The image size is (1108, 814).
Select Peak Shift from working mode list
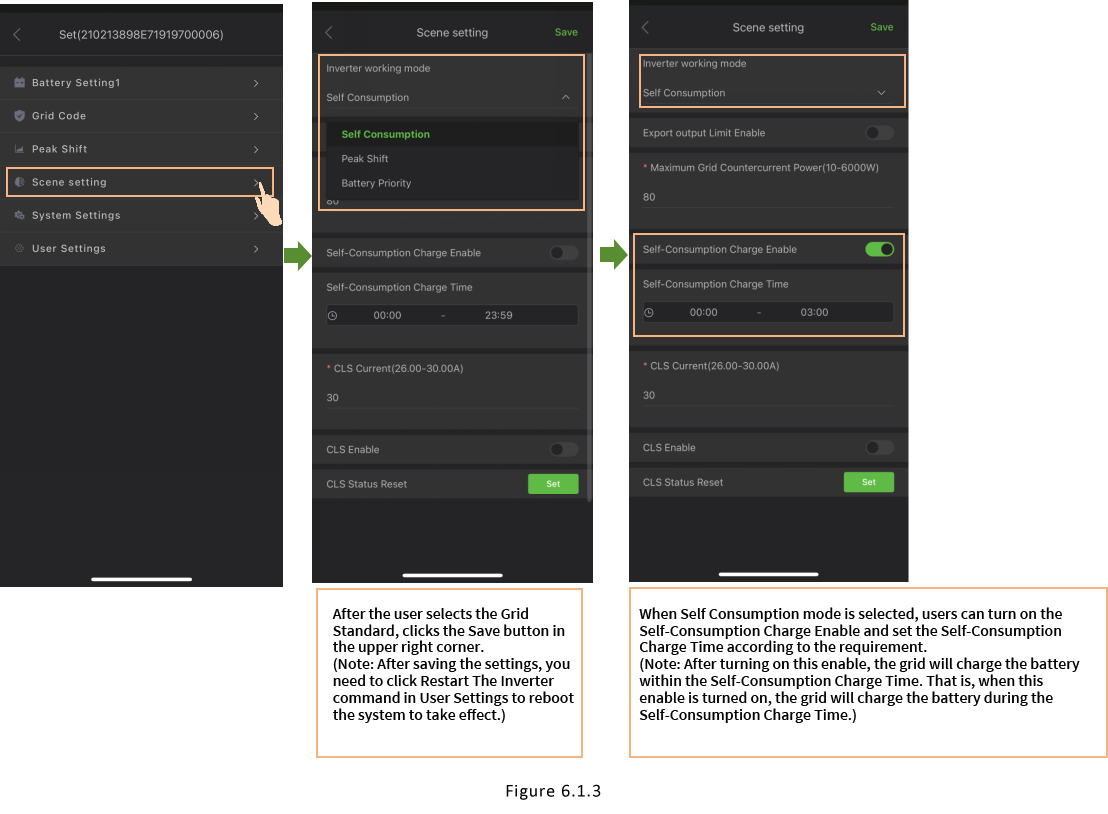click(365, 159)
